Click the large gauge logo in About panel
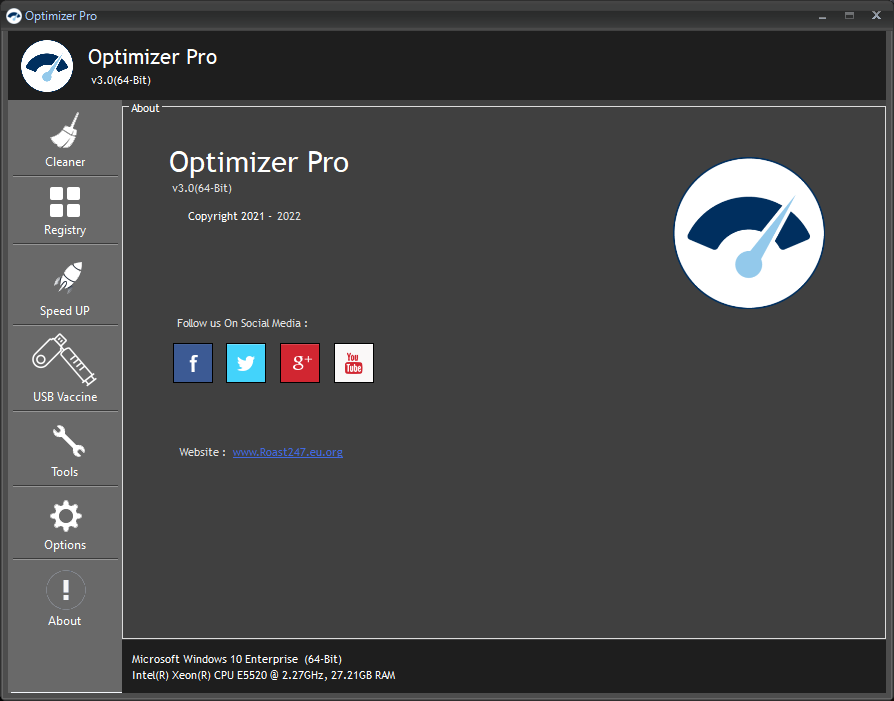This screenshot has height=701, width=894. (x=749, y=233)
